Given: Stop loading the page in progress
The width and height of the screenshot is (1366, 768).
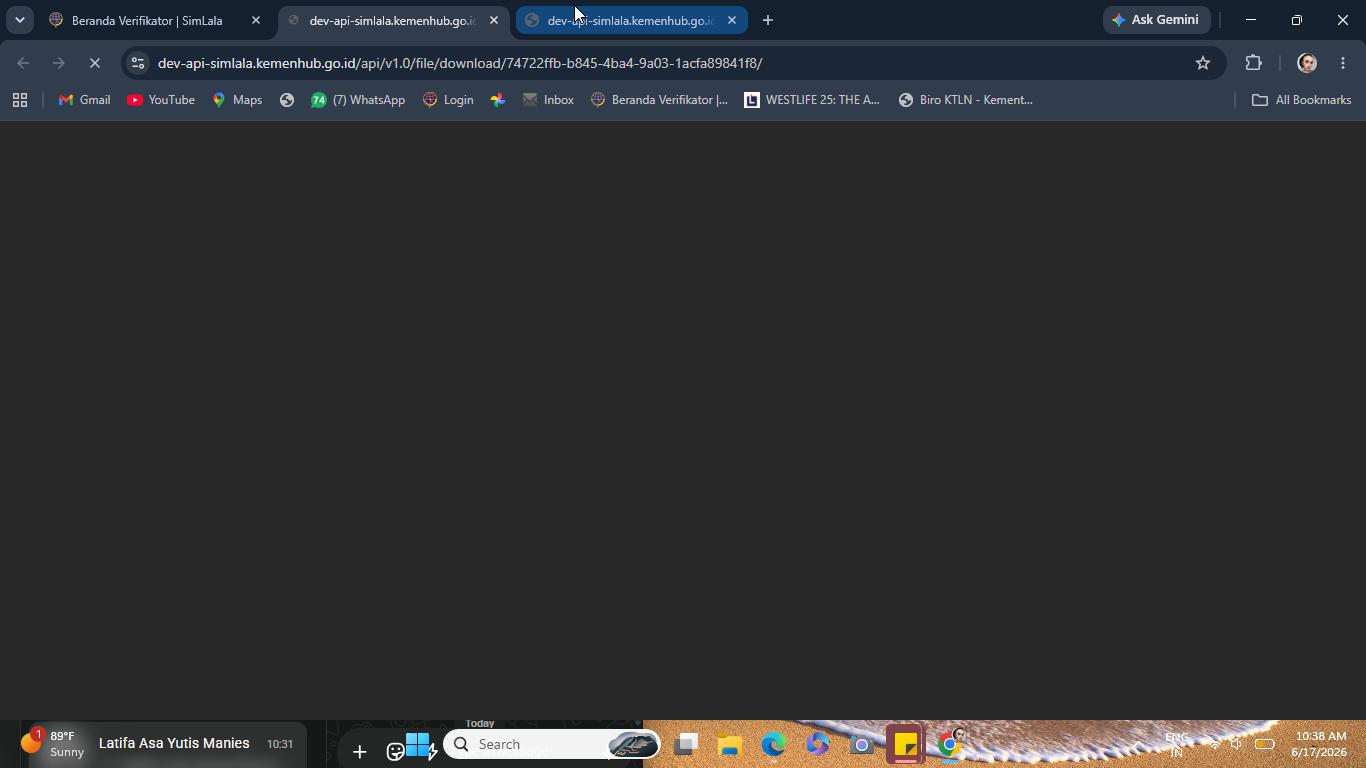Looking at the screenshot, I should click(x=95, y=63).
